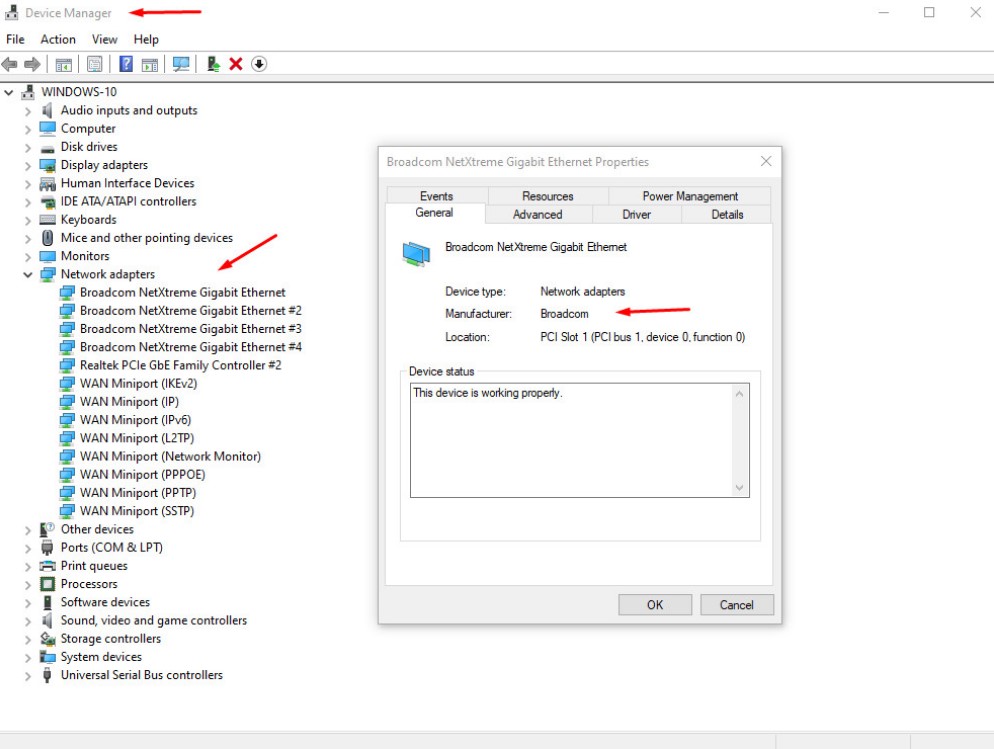994x749 pixels.
Task: Switch to the Driver tab
Action: tap(636, 214)
